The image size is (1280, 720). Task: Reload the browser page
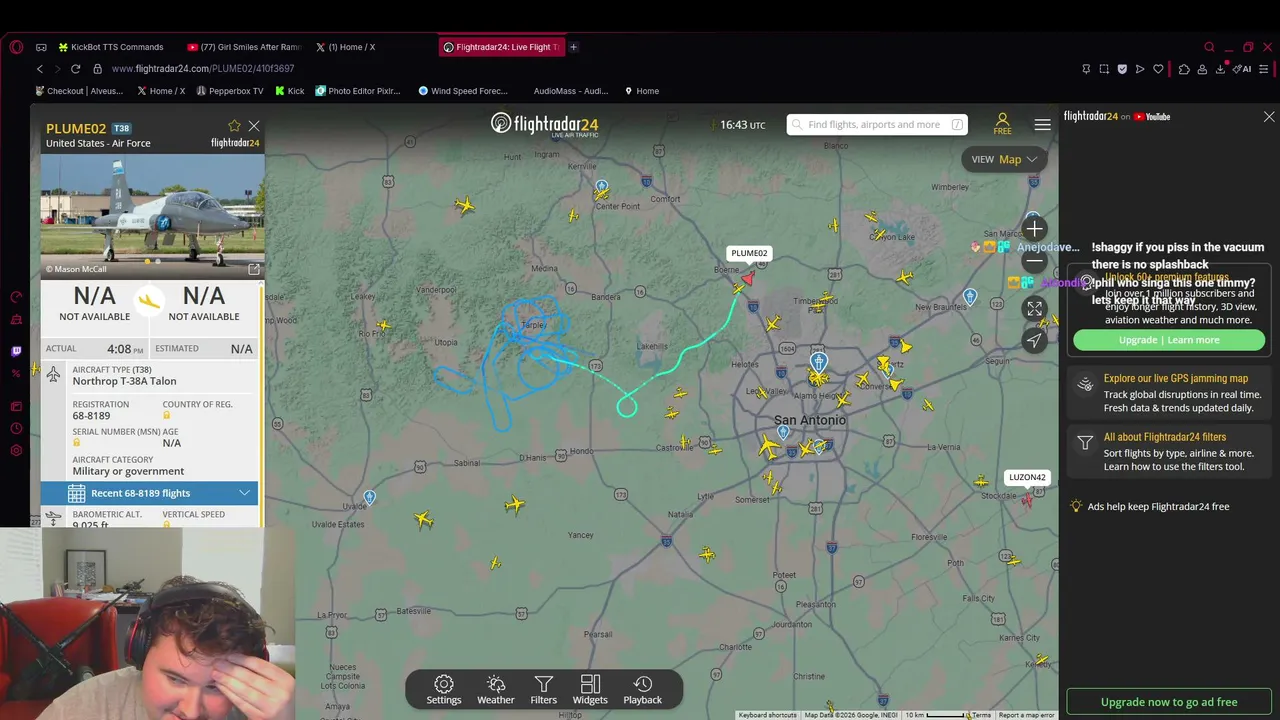click(x=75, y=69)
